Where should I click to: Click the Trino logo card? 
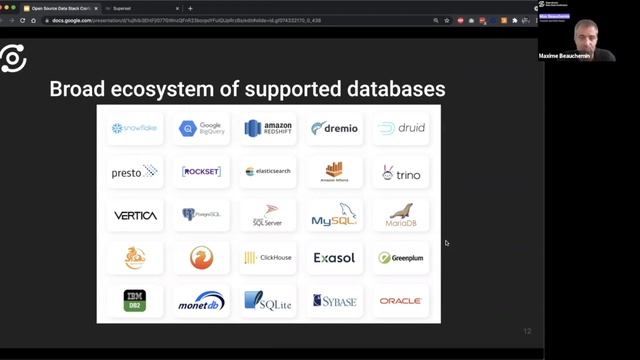(401, 172)
